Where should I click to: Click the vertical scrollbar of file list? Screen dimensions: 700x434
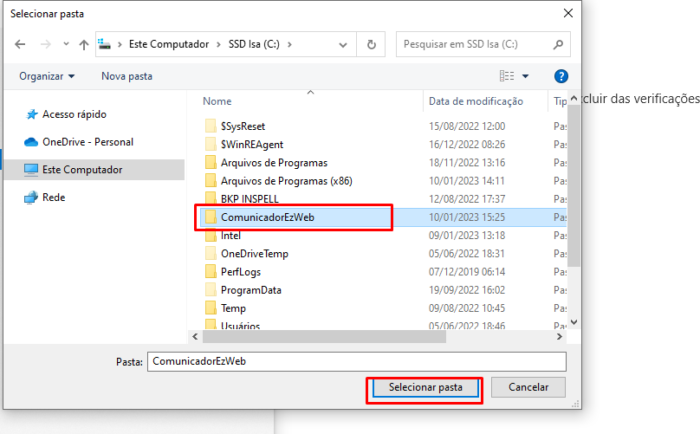(574, 200)
